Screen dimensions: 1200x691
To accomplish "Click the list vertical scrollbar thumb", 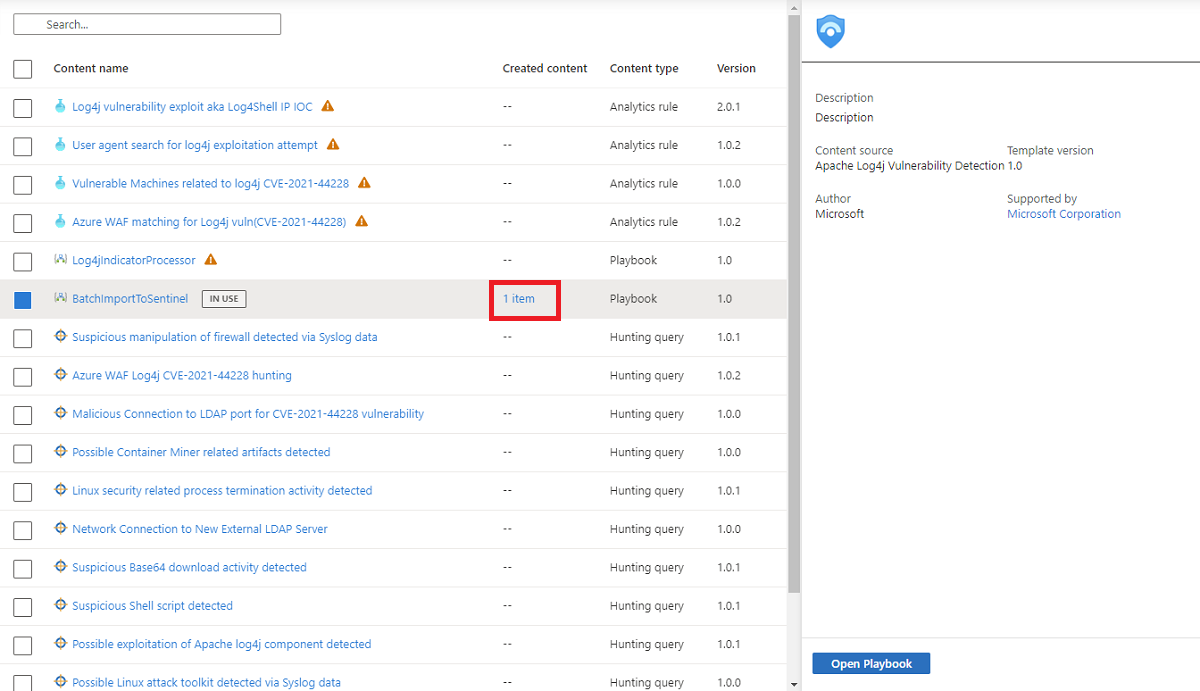I will [794, 304].
